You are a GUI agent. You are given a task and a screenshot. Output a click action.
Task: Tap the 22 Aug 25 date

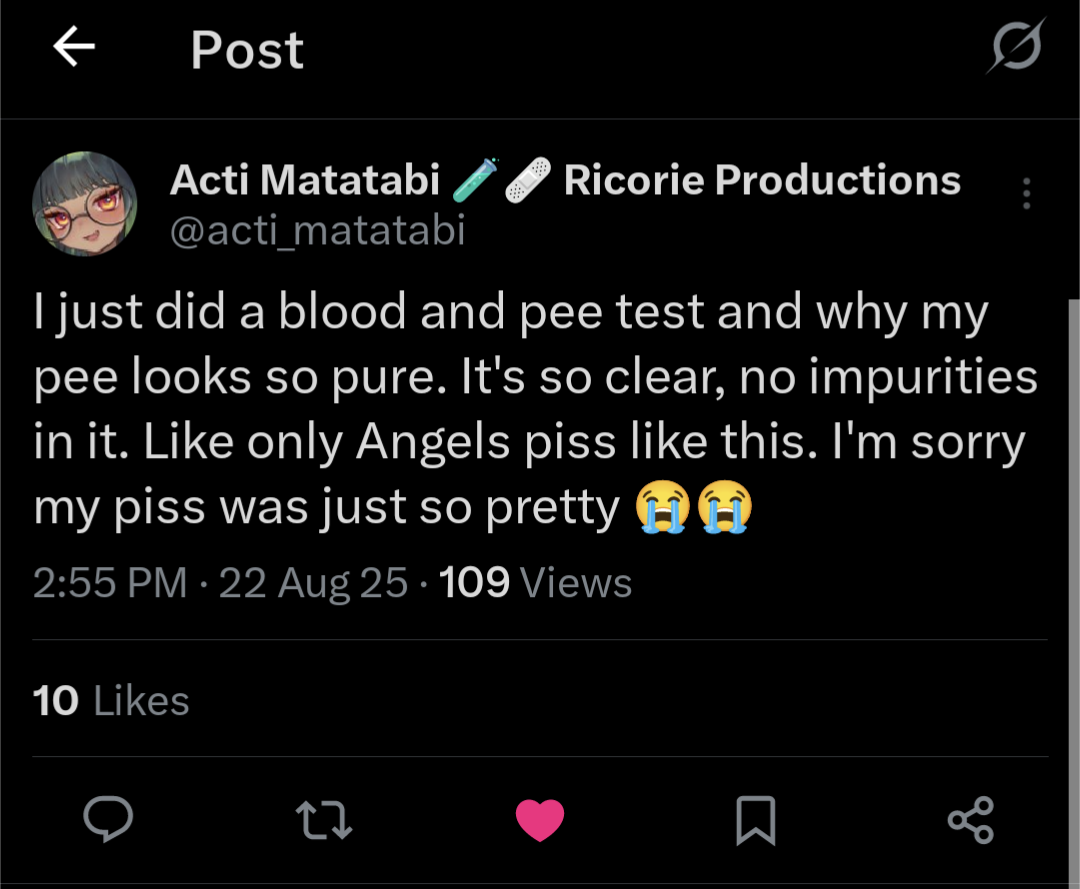(x=313, y=582)
